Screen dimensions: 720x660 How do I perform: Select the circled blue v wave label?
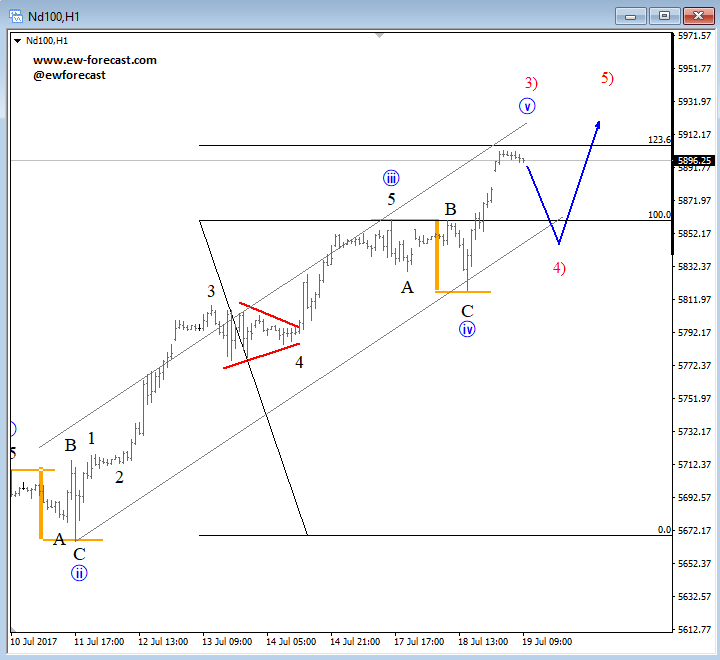(527, 106)
